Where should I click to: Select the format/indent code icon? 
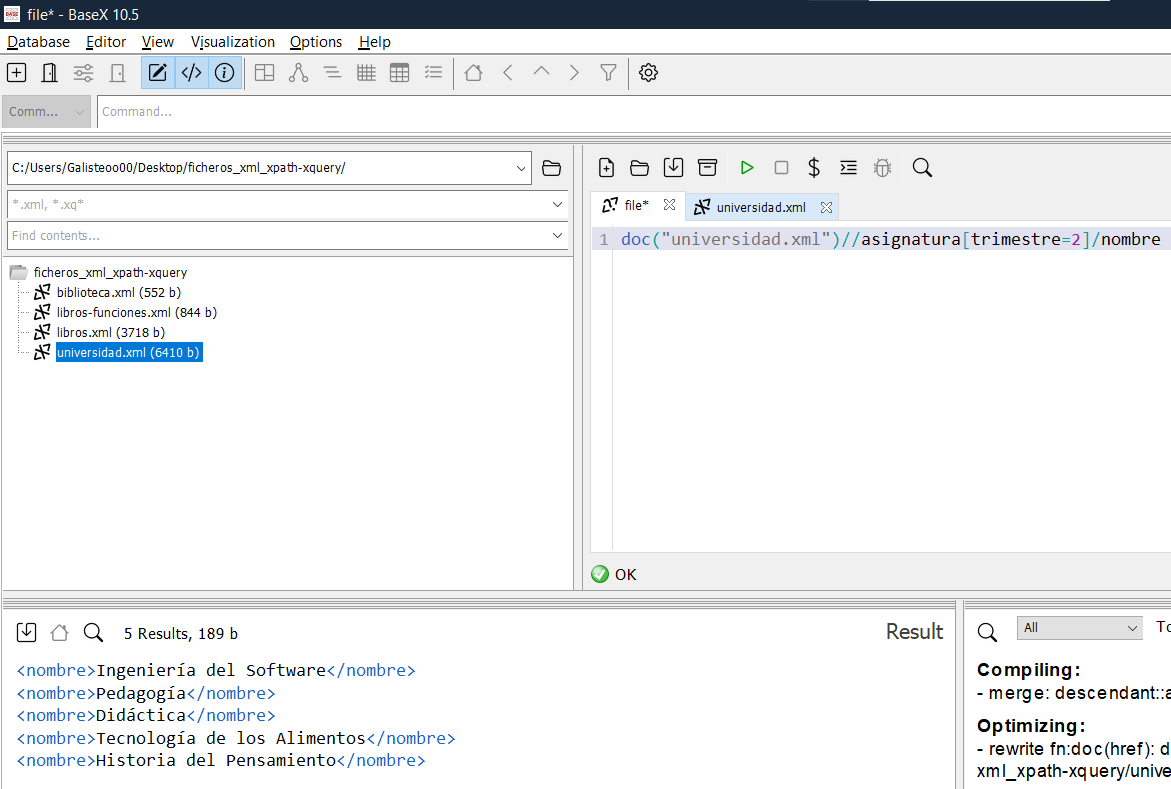[x=848, y=167]
